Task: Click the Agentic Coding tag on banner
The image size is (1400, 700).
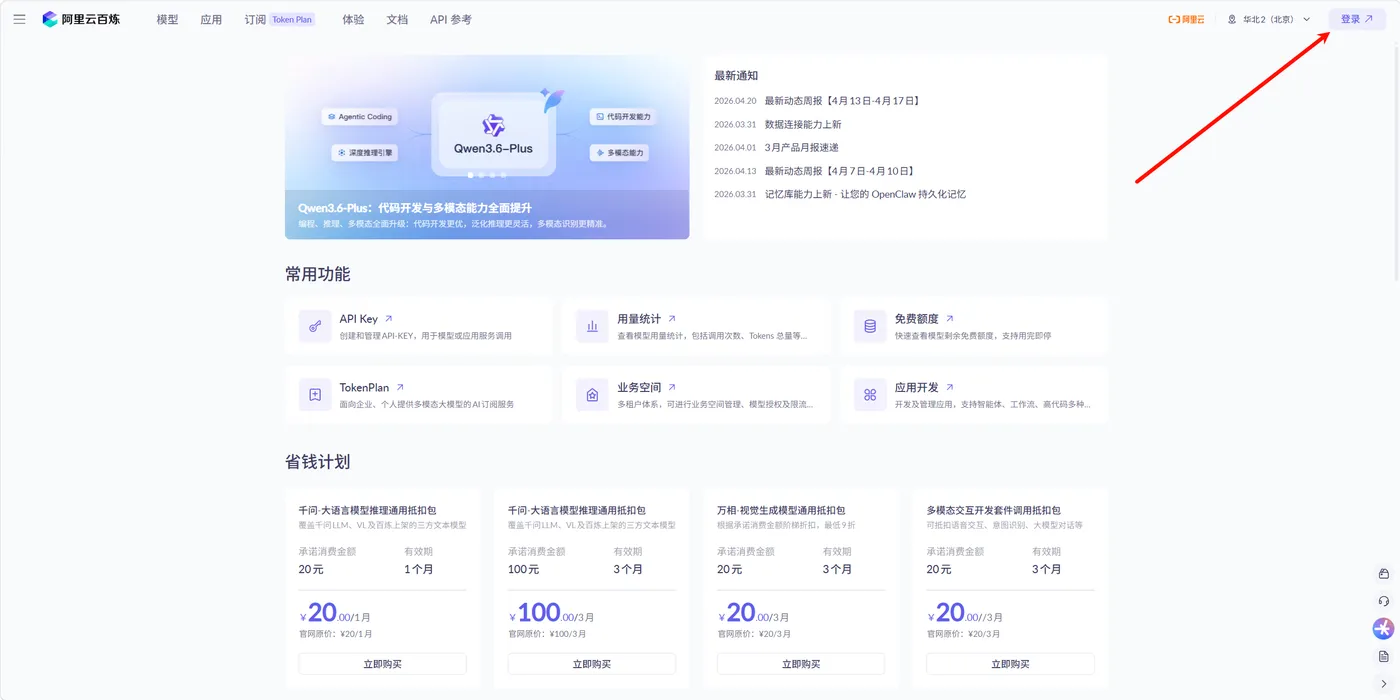Action: (359, 117)
